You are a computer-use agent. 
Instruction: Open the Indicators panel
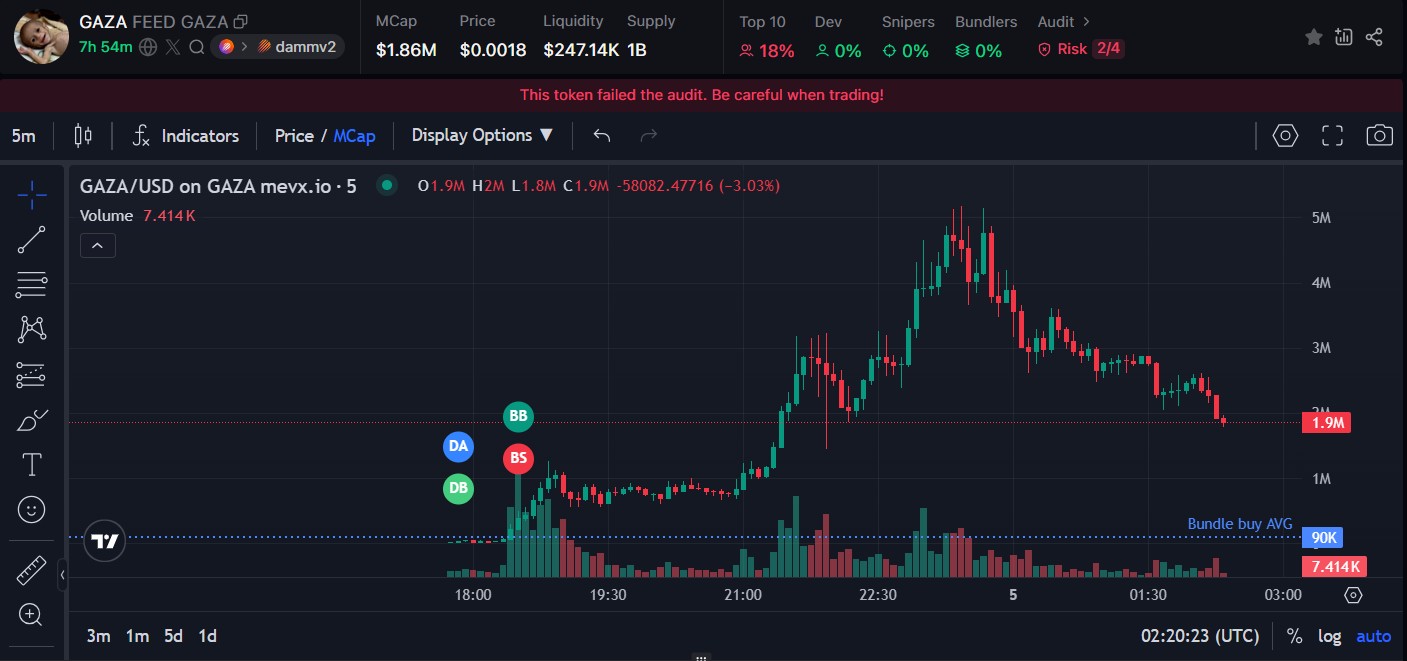point(186,136)
